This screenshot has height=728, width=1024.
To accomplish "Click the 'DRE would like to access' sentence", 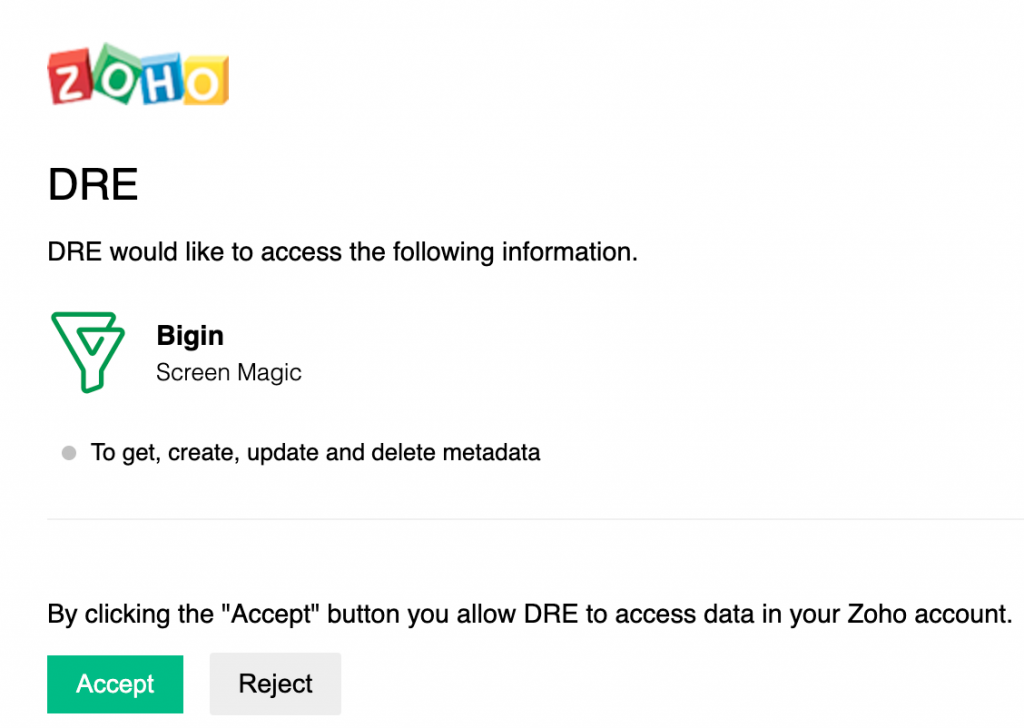I will point(343,252).
